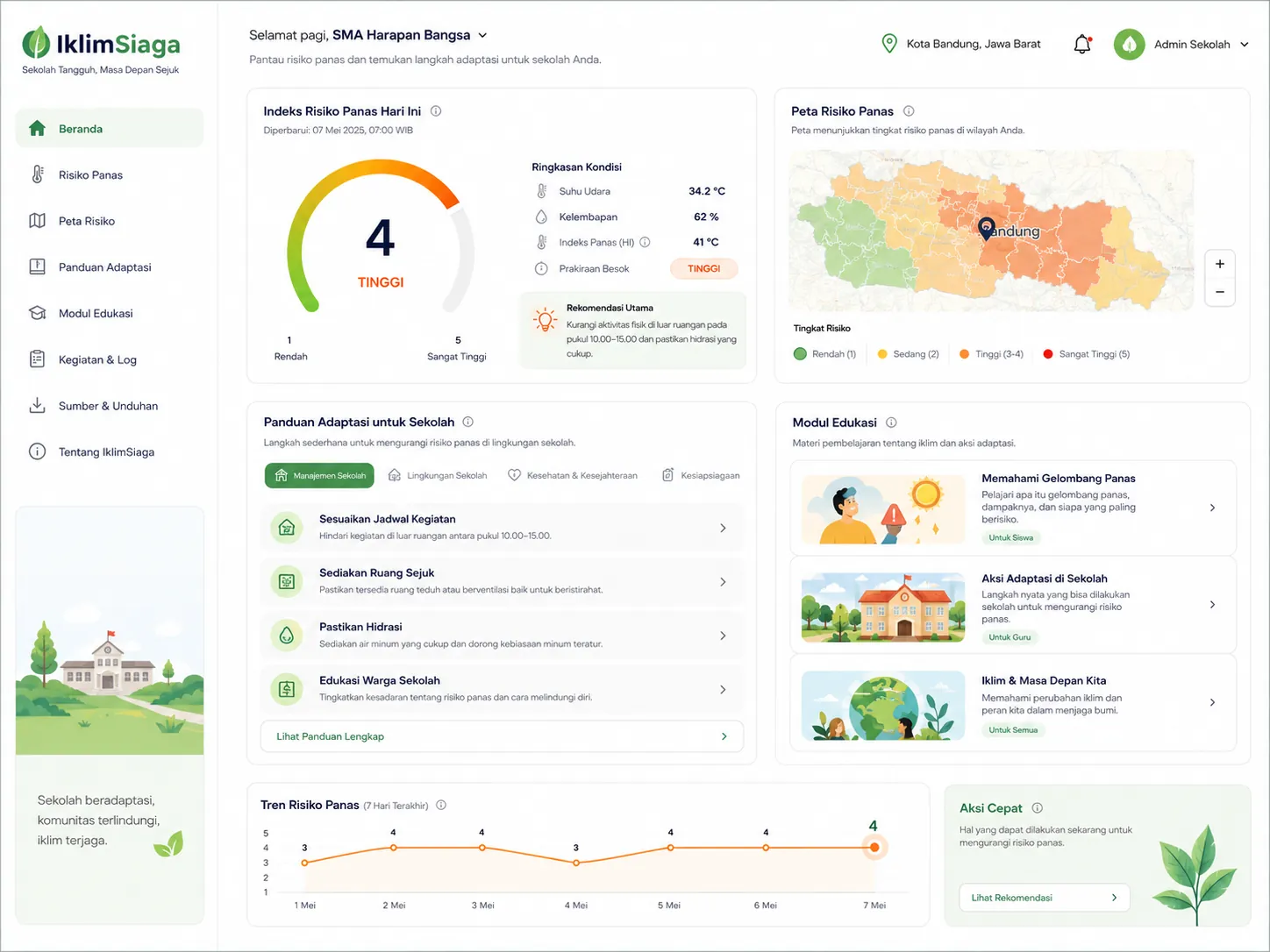Open the SMA Harapan Bangsa school dropdown

(x=482, y=36)
